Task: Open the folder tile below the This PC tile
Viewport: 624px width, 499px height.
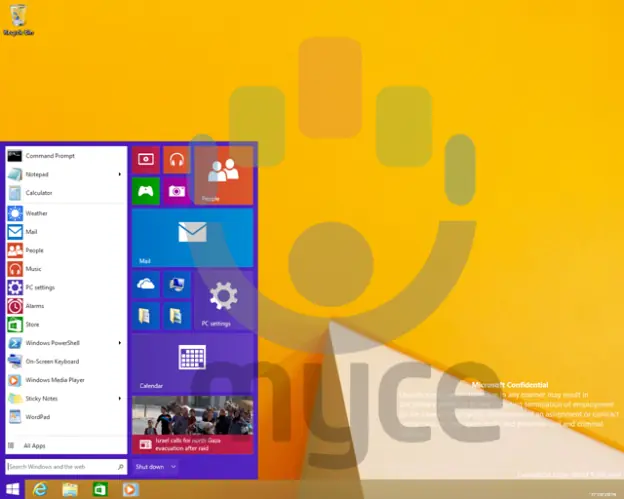Action: 177,316
